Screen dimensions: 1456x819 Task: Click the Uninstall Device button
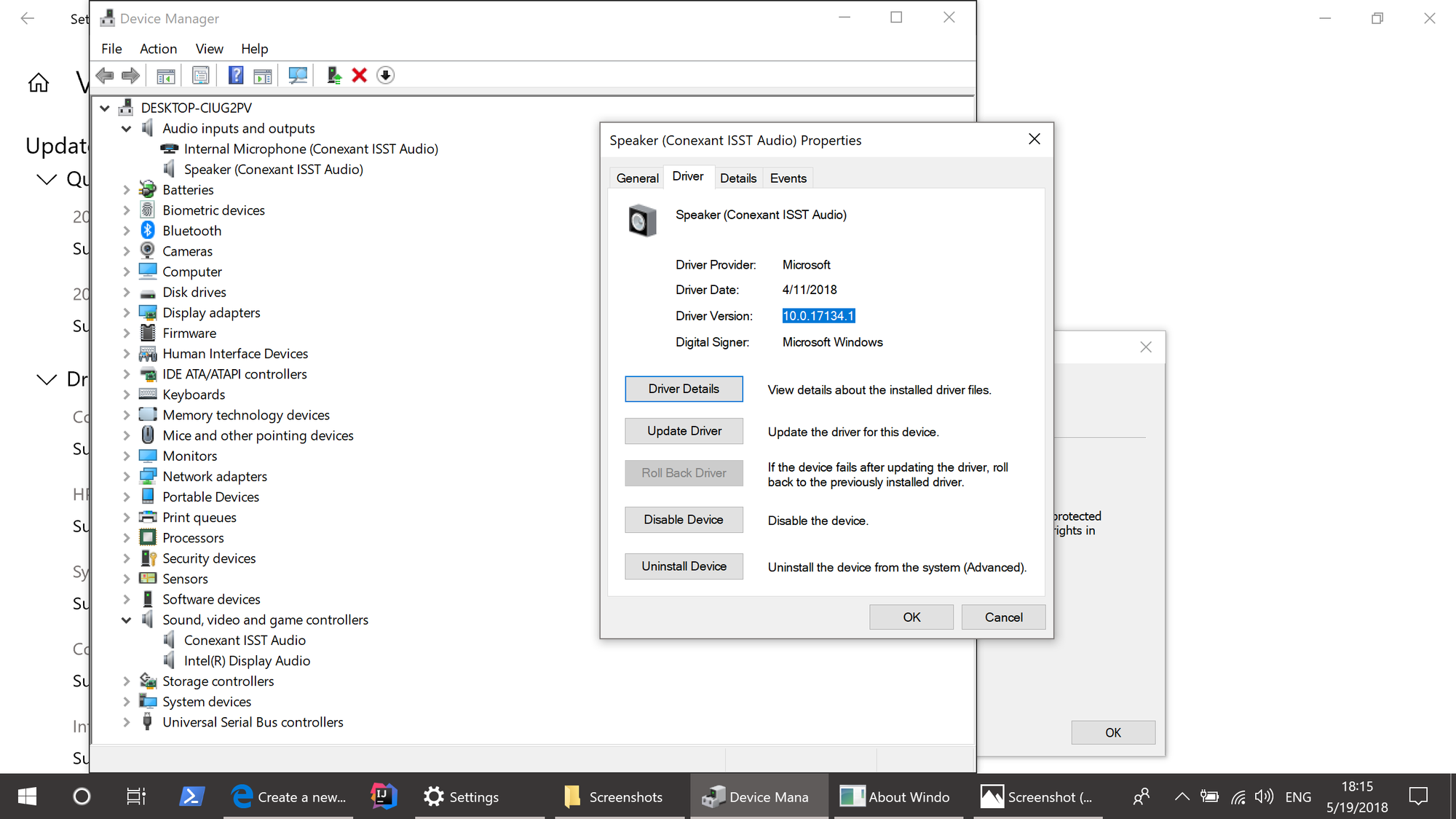[684, 566]
